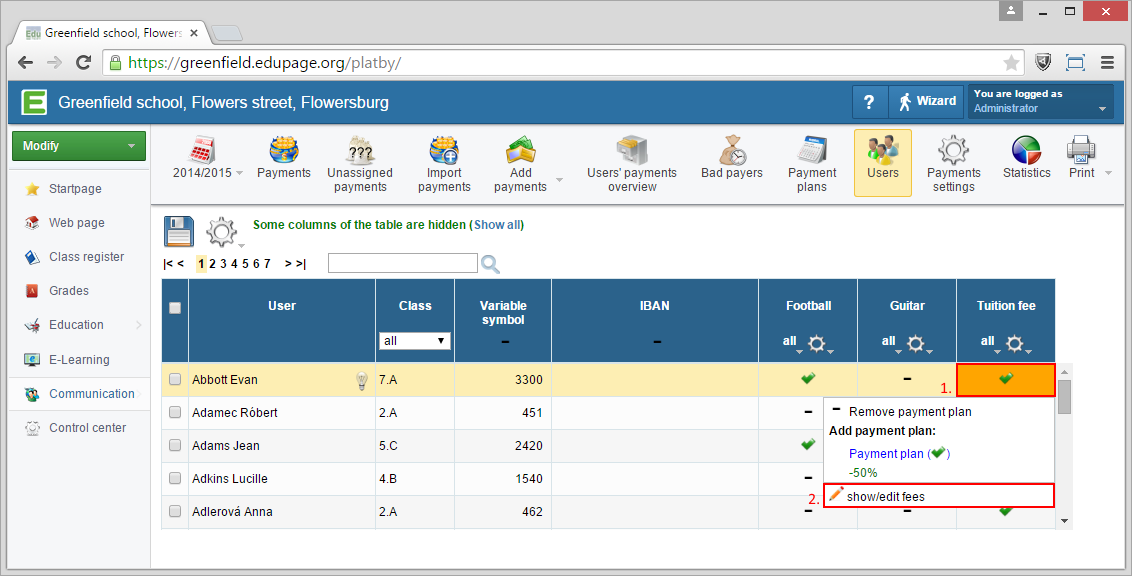Click the light bulb icon for Abbott Evan
The height and width of the screenshot is (576, 1132).
pyautogui.click(x=362, y=380)
